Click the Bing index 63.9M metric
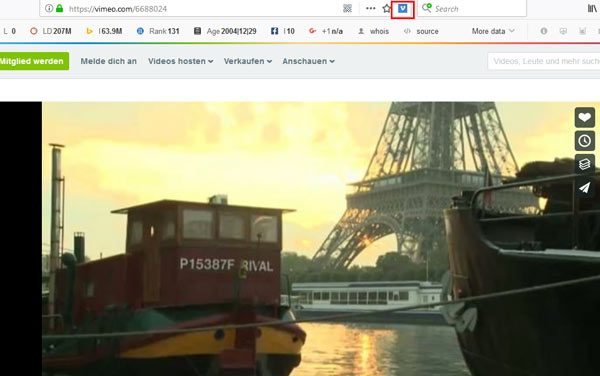600x376 pixels. [104, 31]
